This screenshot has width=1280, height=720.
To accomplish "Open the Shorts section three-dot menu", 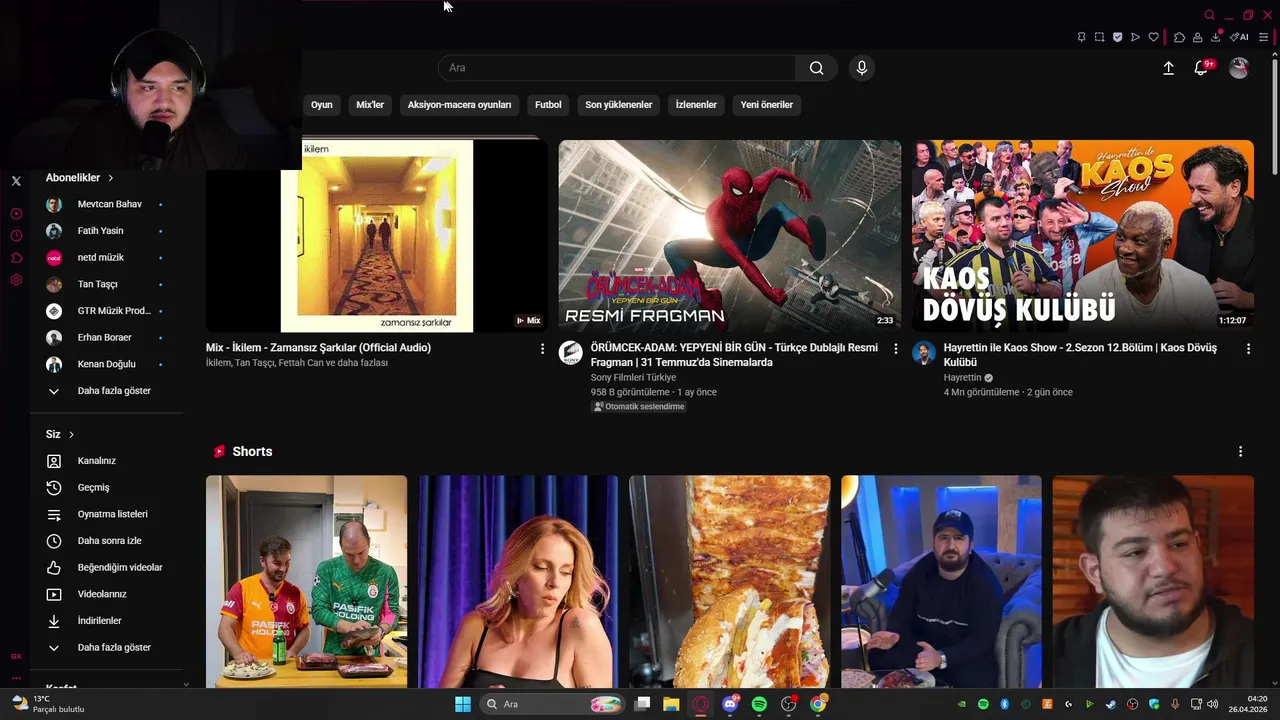I will coord(1240,452).
